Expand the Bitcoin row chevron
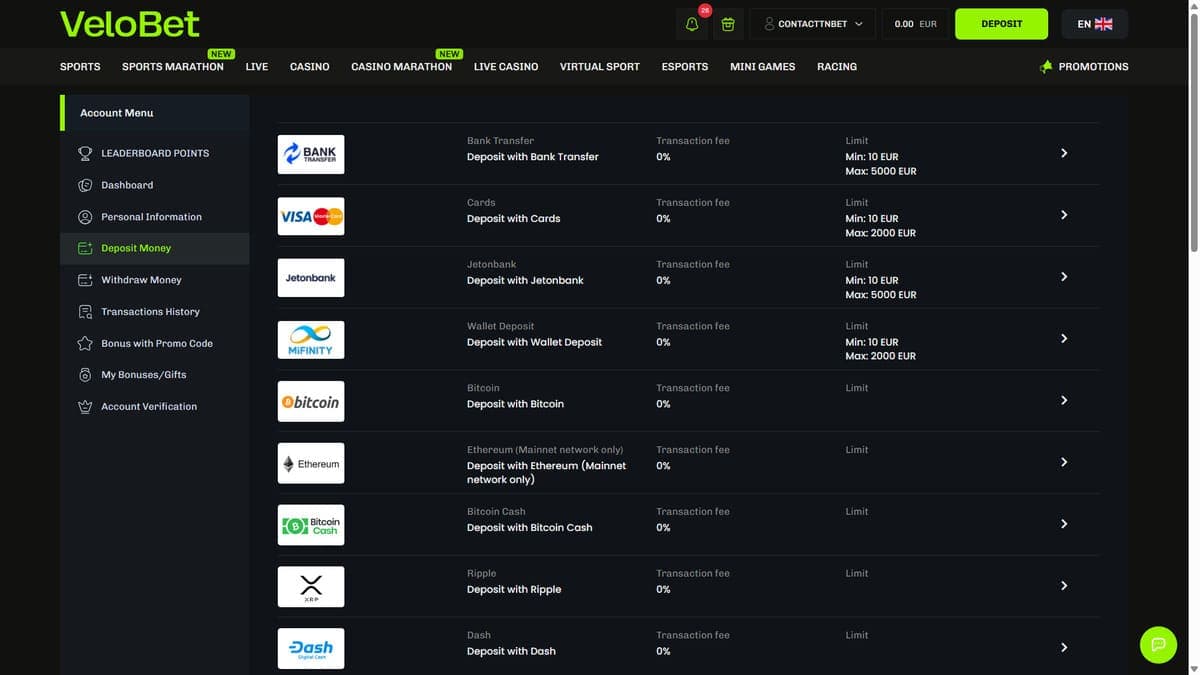The height and width of the screenshot is (675, 1200). (x=1064, y=400)
